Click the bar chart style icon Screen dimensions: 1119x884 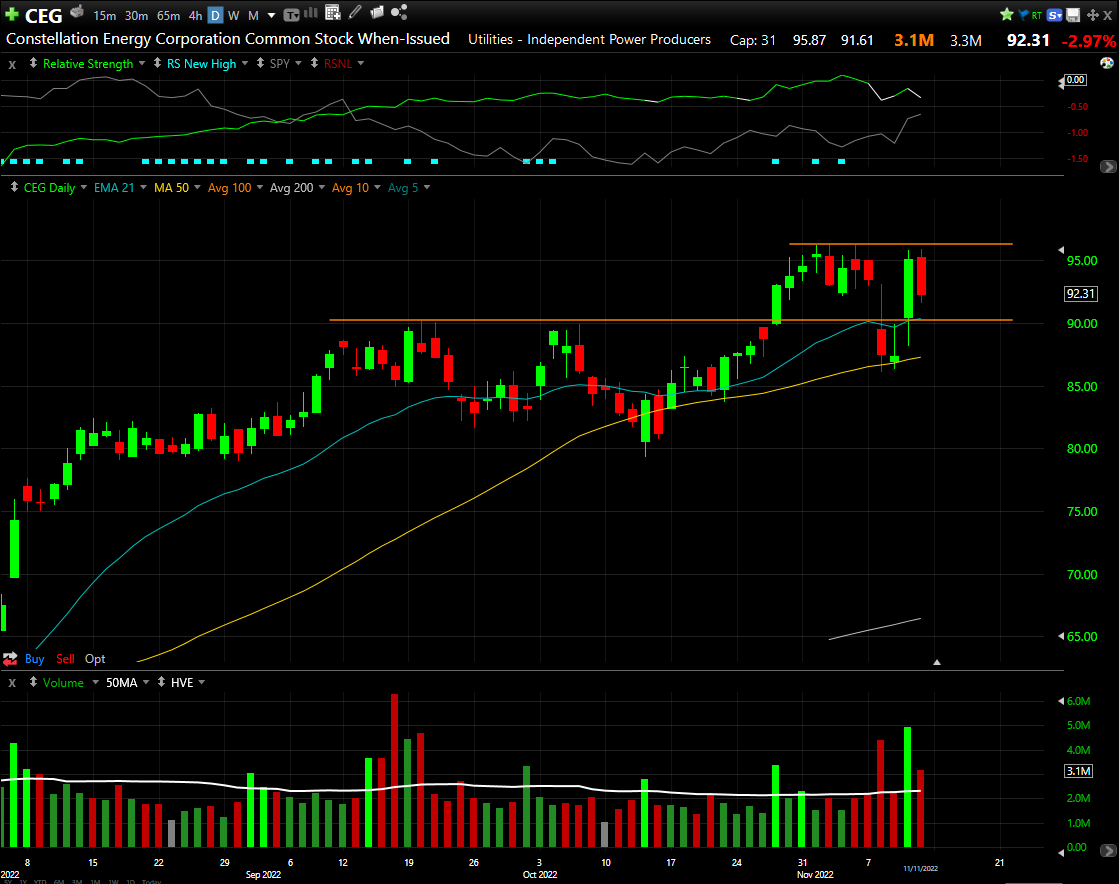(x=311, y=13)
